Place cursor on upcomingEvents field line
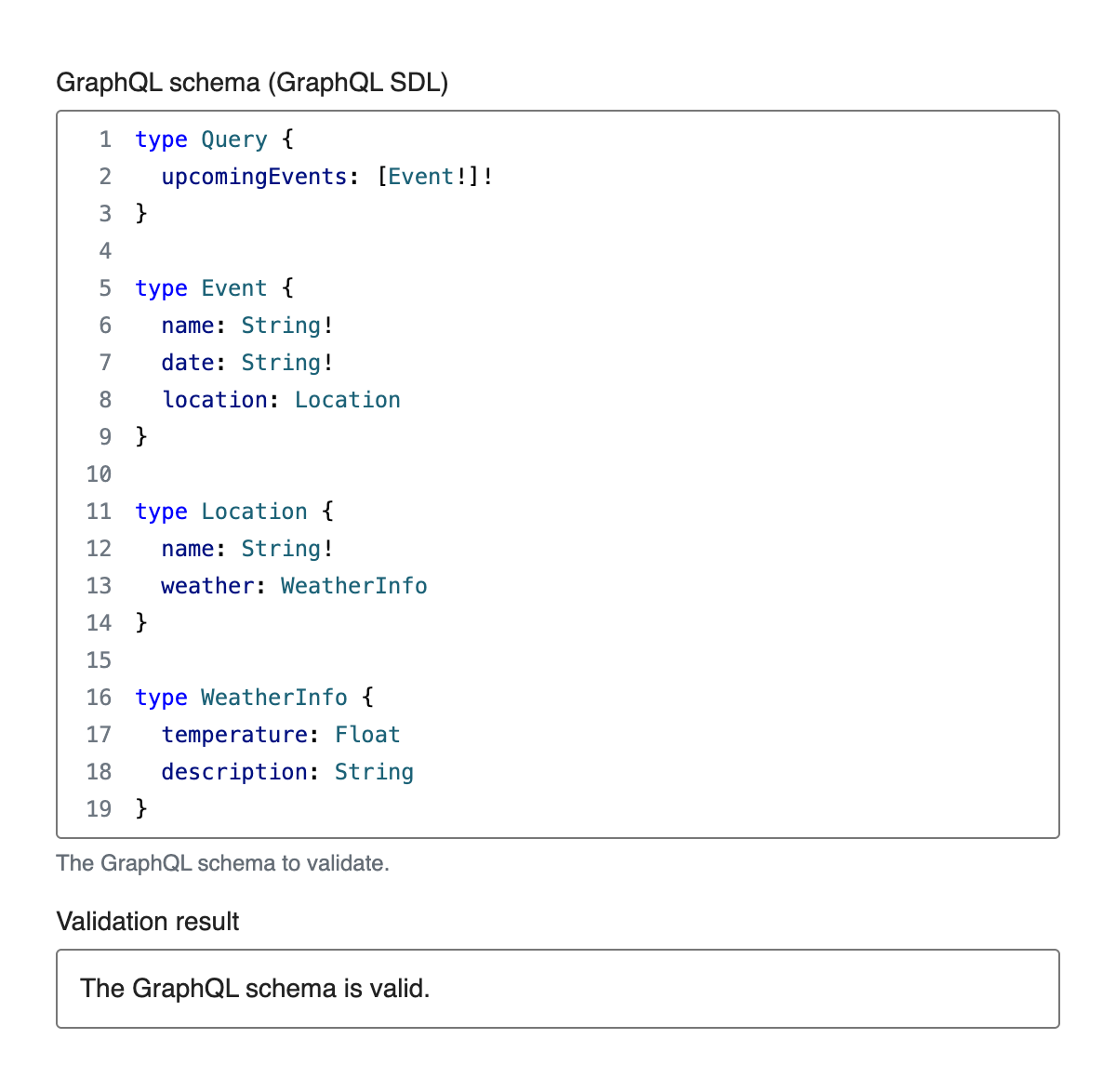Image resolution: width=1116 pixels, height=1092 pixels. 327,177
